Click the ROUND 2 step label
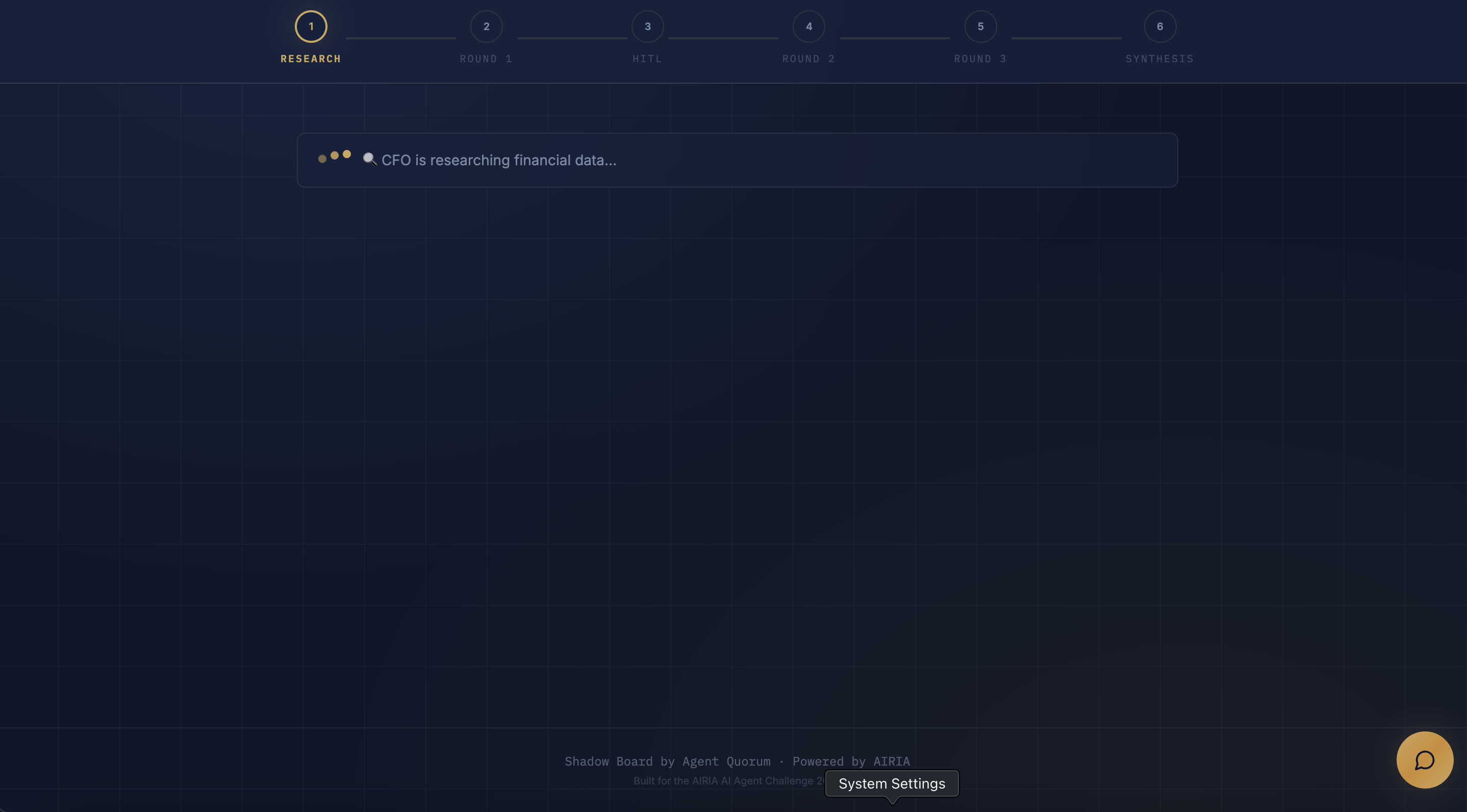This screenshot has width=1467, height=812. (x=808, y=59)
